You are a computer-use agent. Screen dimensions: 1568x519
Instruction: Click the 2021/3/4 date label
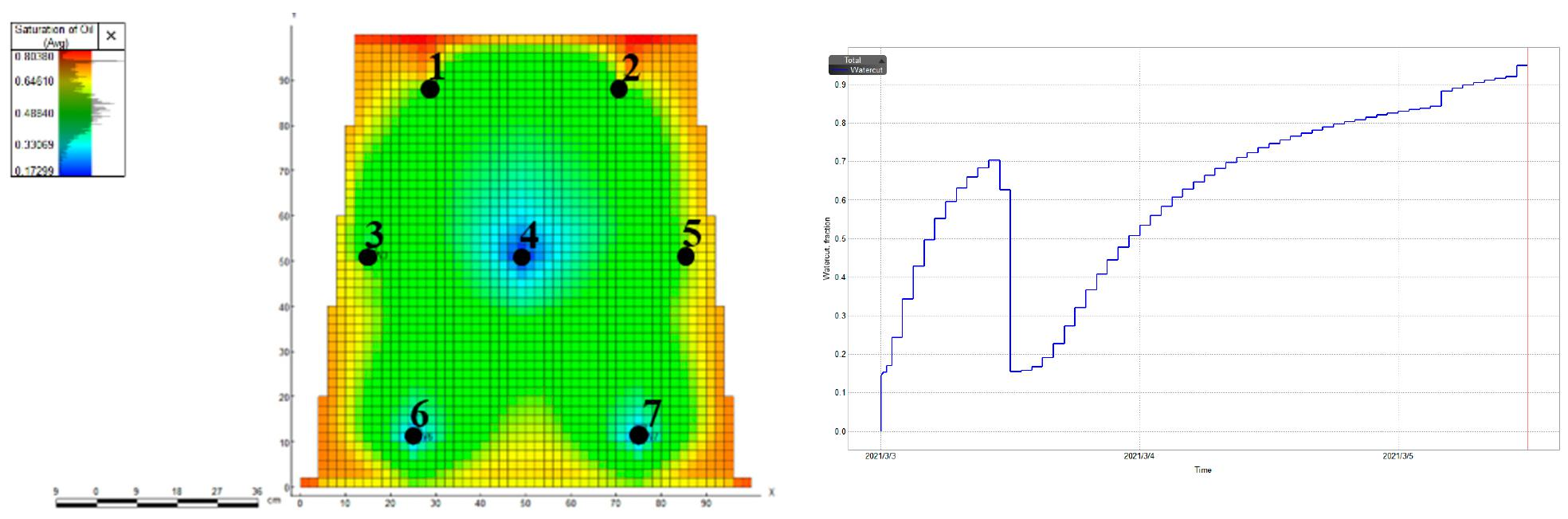1139,456
